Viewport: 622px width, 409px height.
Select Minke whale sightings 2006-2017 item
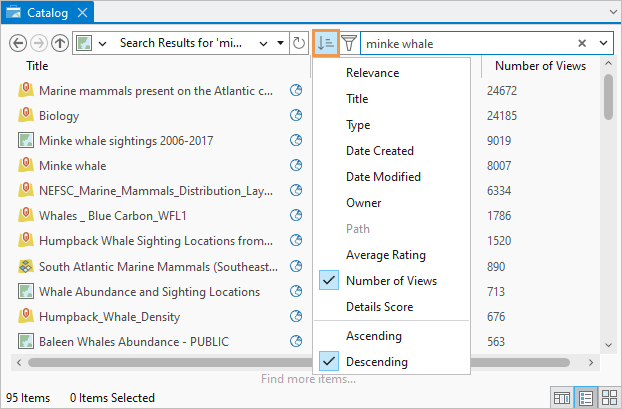(125, 141)
